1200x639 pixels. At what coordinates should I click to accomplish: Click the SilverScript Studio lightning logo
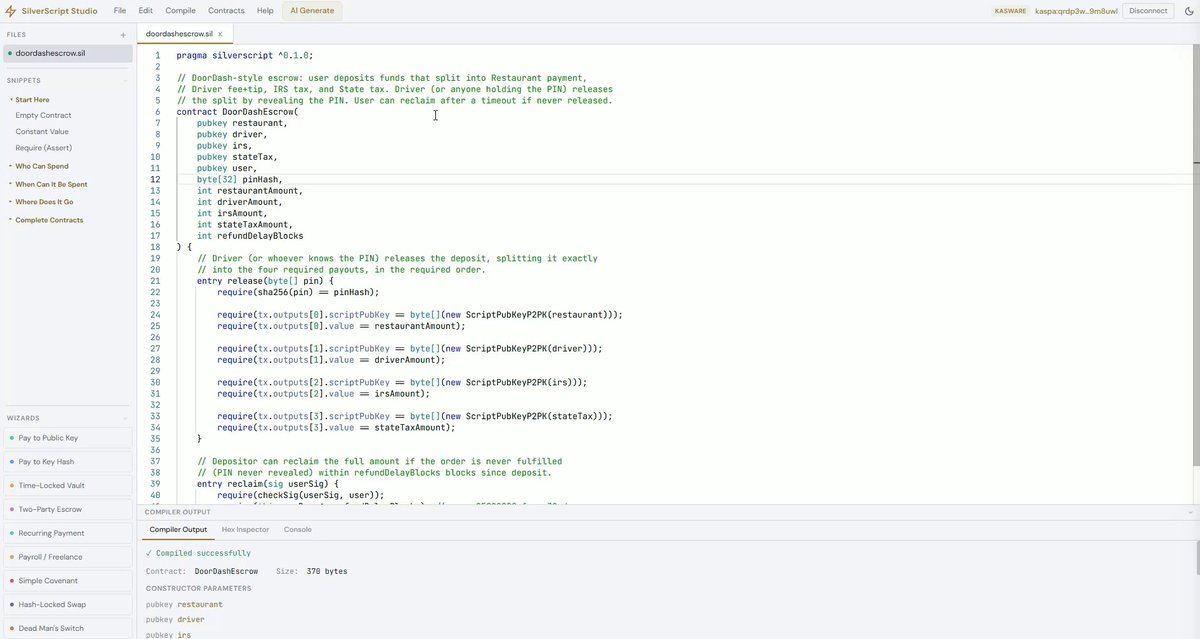coord(11,11)
